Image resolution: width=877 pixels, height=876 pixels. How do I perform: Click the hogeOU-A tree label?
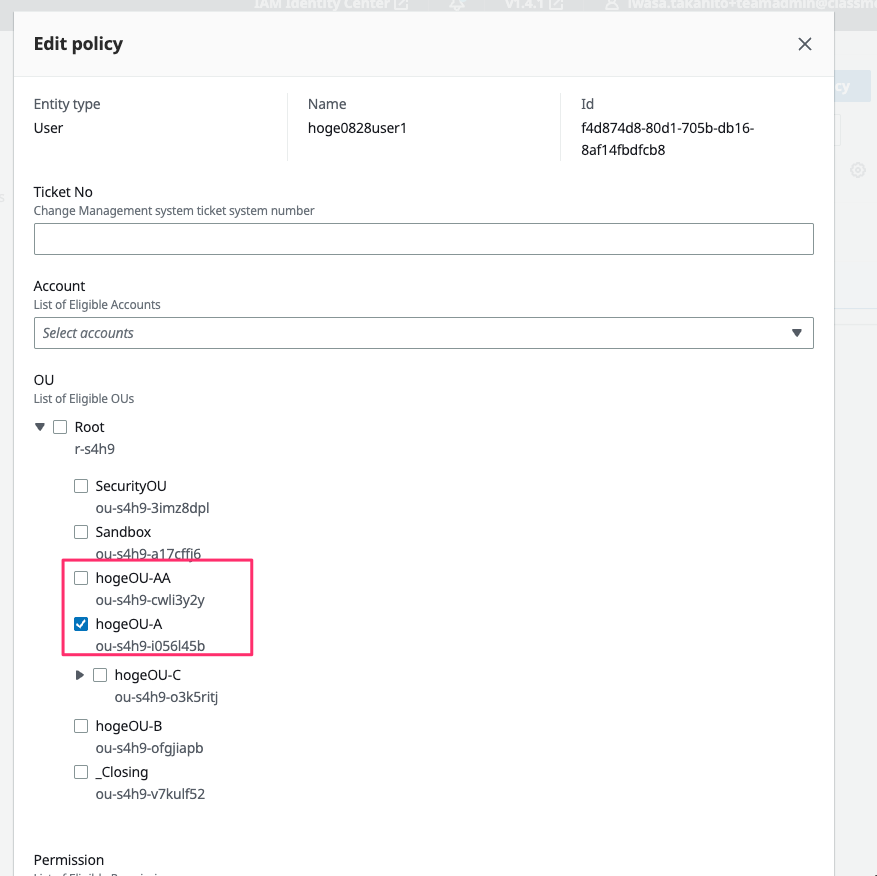[x=129, y=624]
